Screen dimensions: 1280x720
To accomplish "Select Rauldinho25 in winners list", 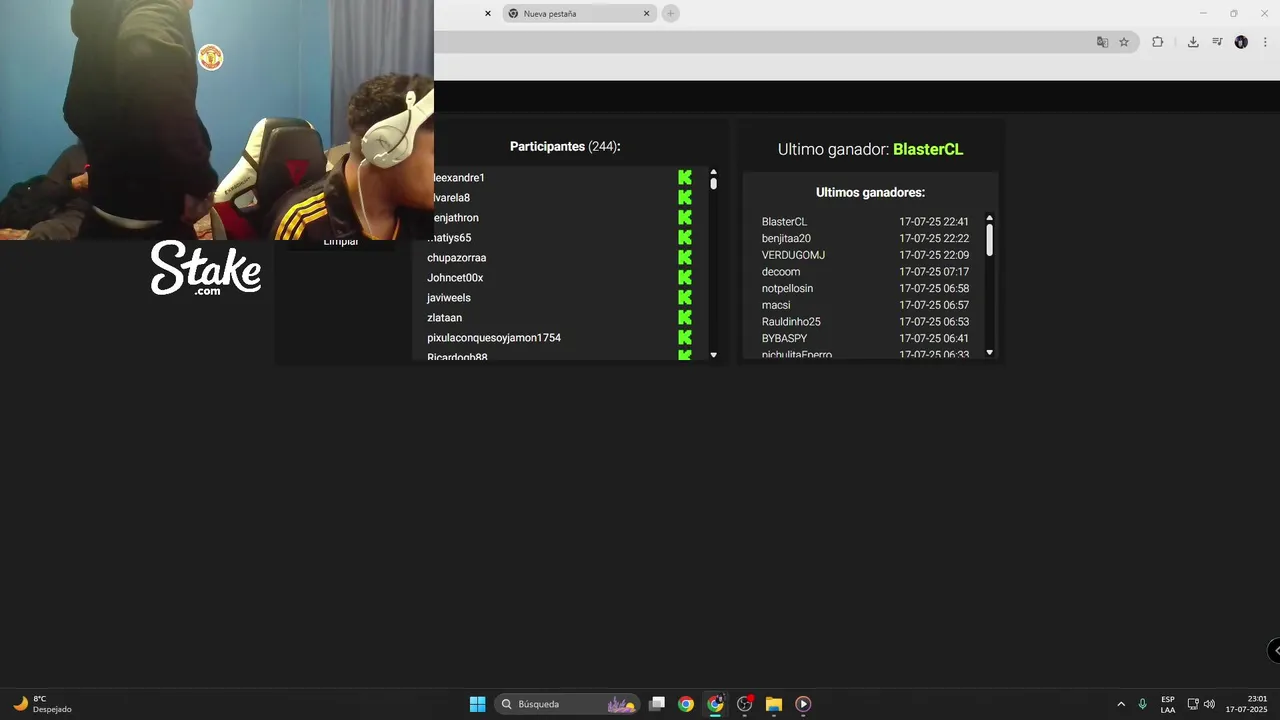I will [x=791, y=322].
